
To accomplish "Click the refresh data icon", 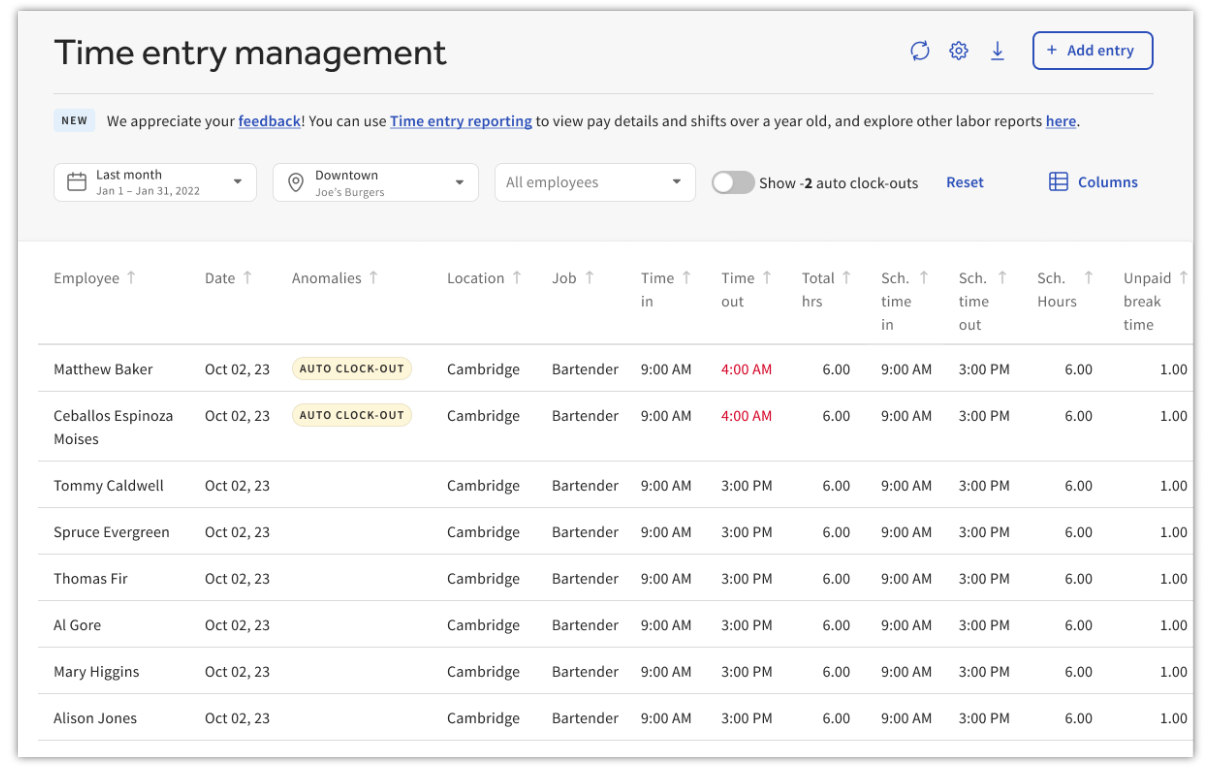I will [920, 50].
